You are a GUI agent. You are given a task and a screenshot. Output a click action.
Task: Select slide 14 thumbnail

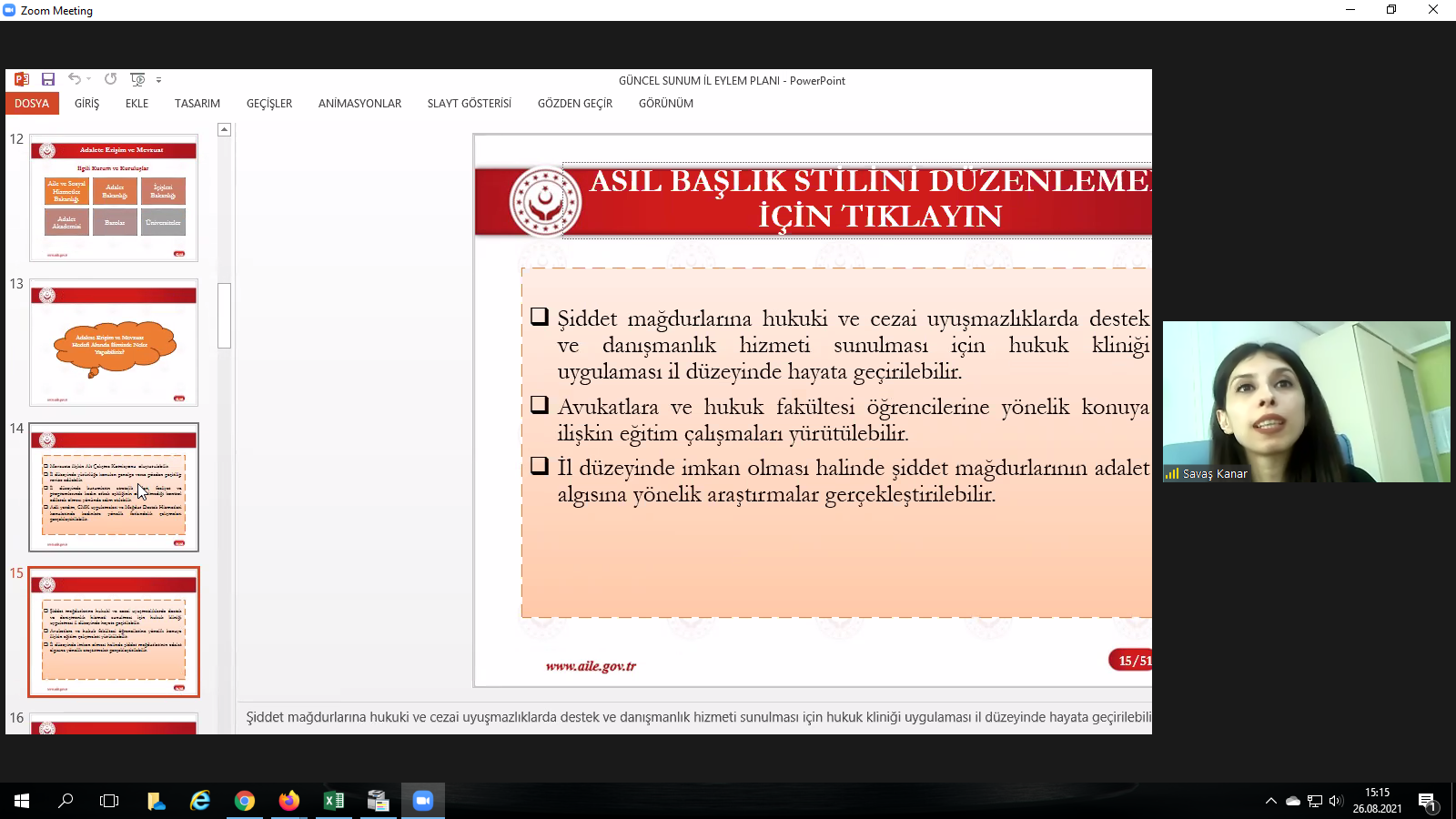114,487
